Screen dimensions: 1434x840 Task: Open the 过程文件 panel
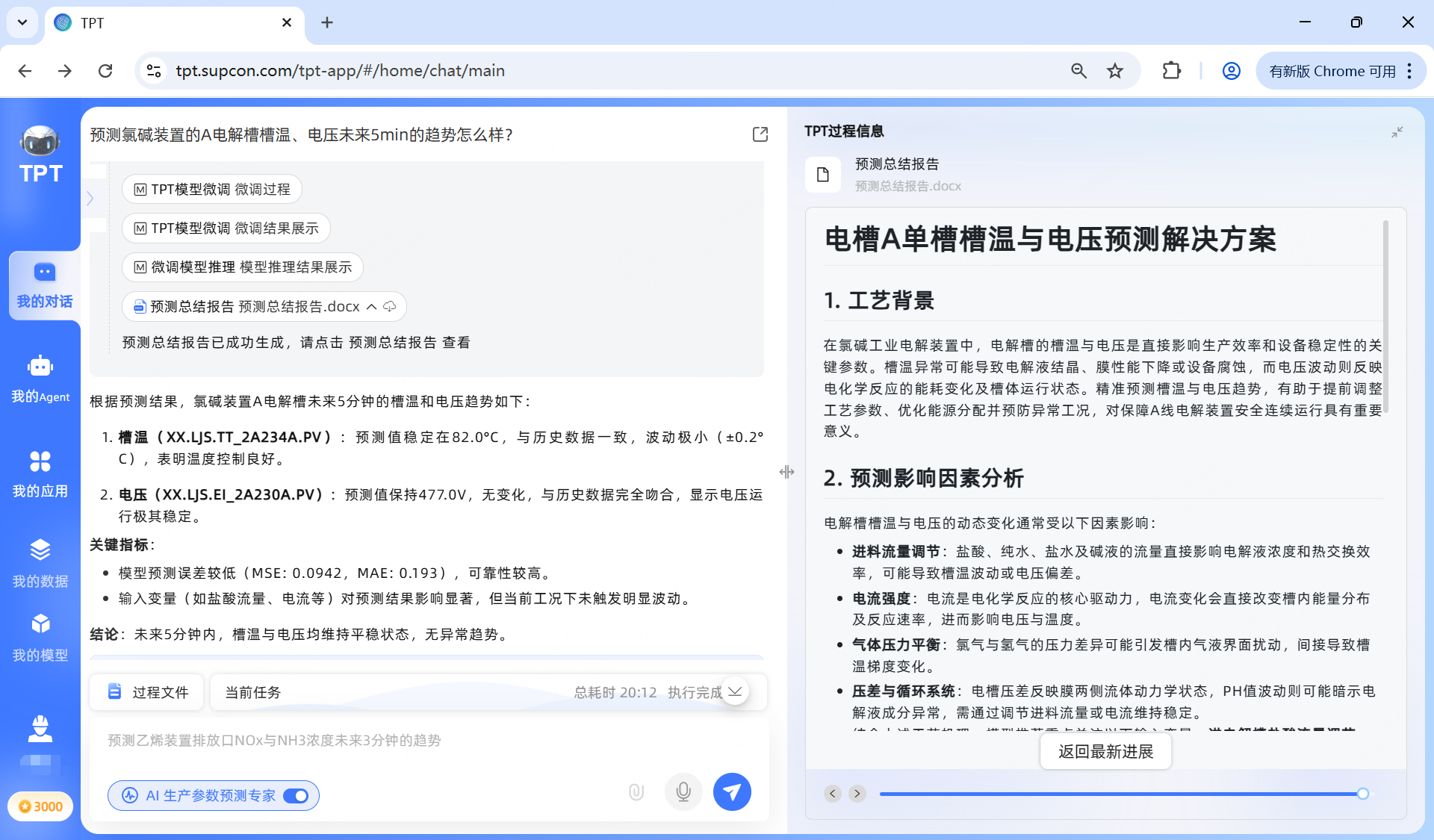click(146, 691)
